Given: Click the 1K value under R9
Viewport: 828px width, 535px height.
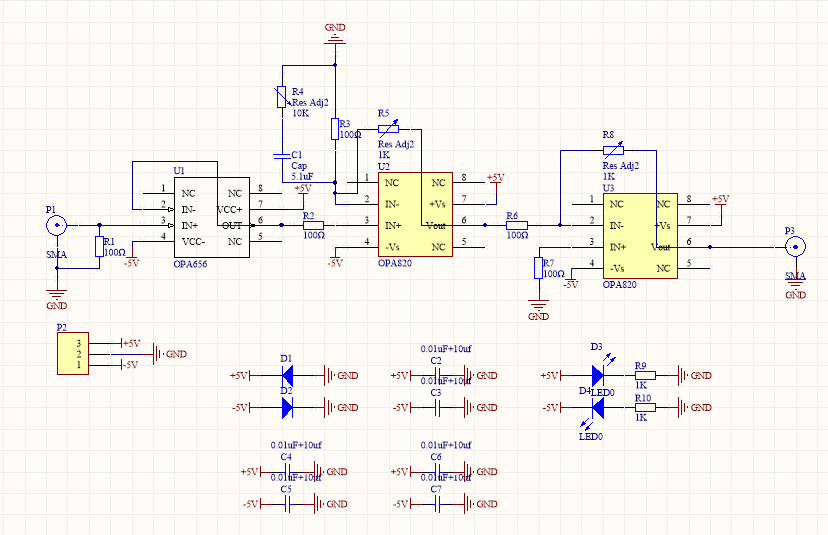Looking at the screenshot, I should click(641, 386).
